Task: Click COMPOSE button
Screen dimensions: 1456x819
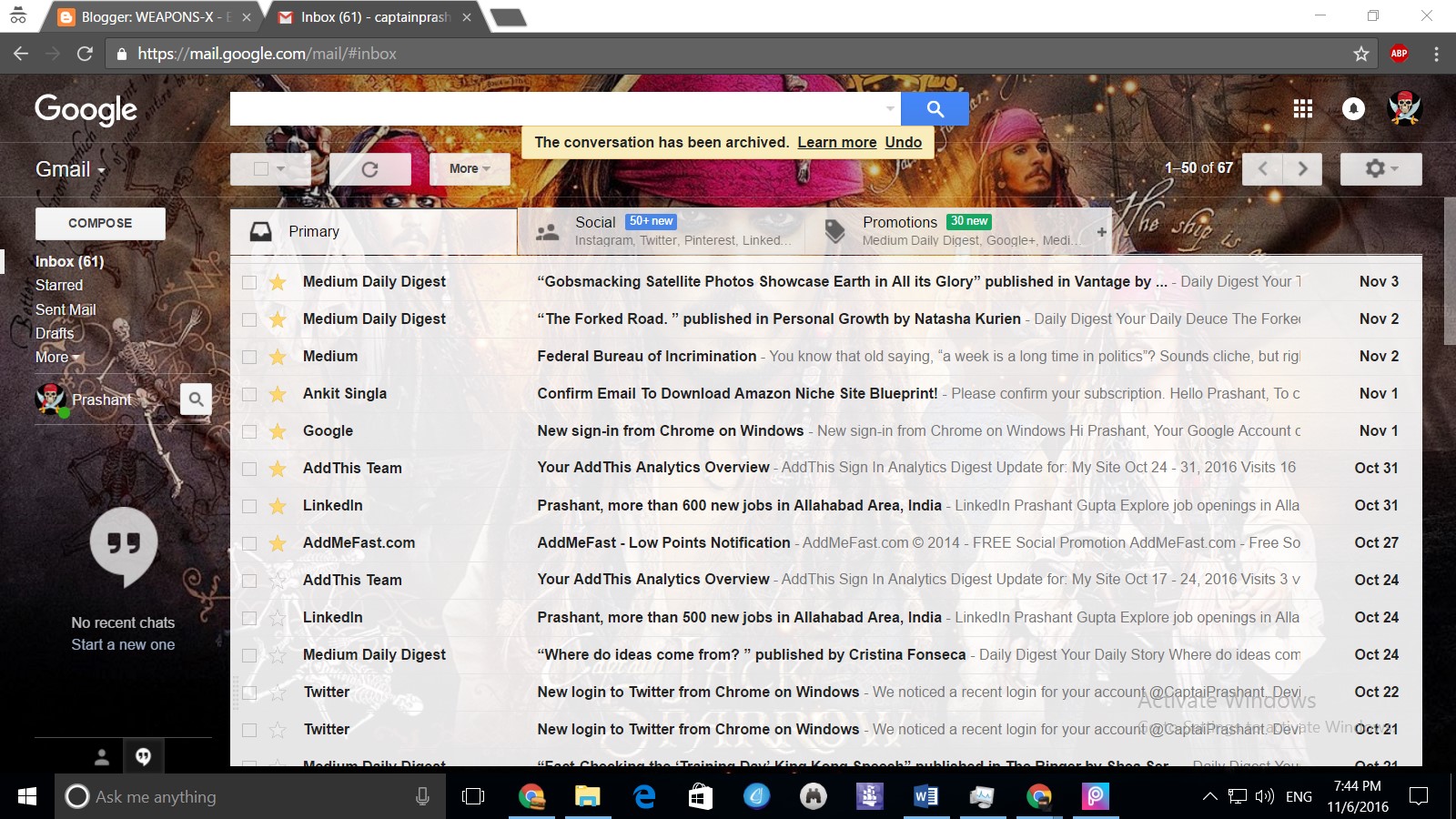Action: [100, 224]
